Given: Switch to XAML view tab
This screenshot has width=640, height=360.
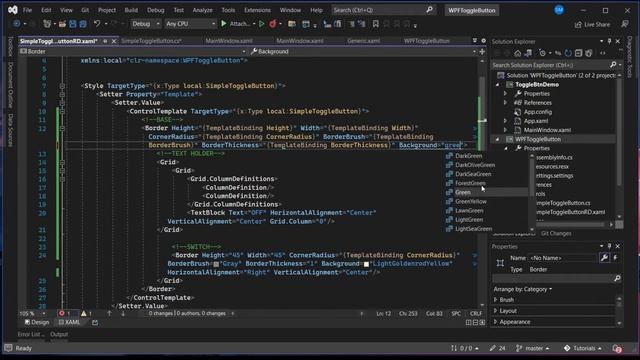Looking at the screenshot, I should pos(69,322).
